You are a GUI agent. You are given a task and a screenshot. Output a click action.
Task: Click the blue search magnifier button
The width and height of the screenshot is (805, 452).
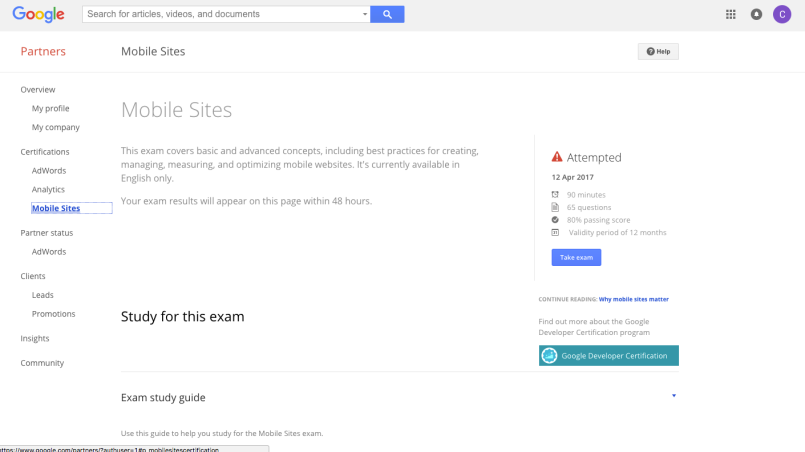pos(387,14)
